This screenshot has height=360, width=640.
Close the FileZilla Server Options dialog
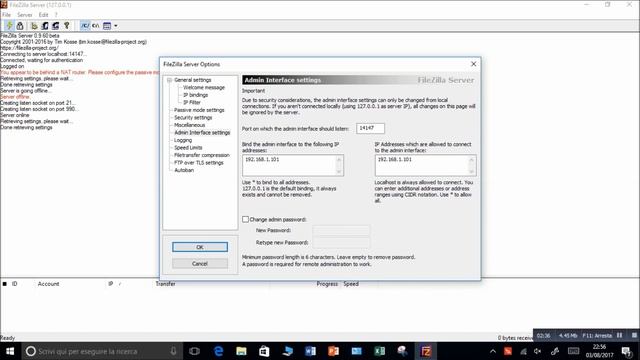click(473, 64)
